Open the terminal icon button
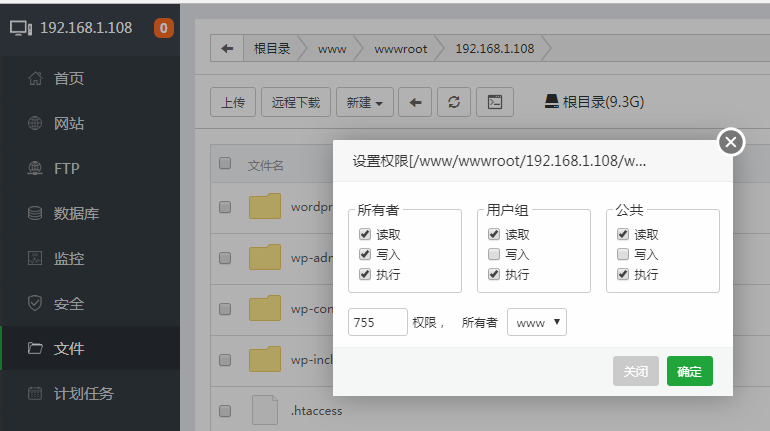This screenshot has width=770, height=431. [495, 102]
